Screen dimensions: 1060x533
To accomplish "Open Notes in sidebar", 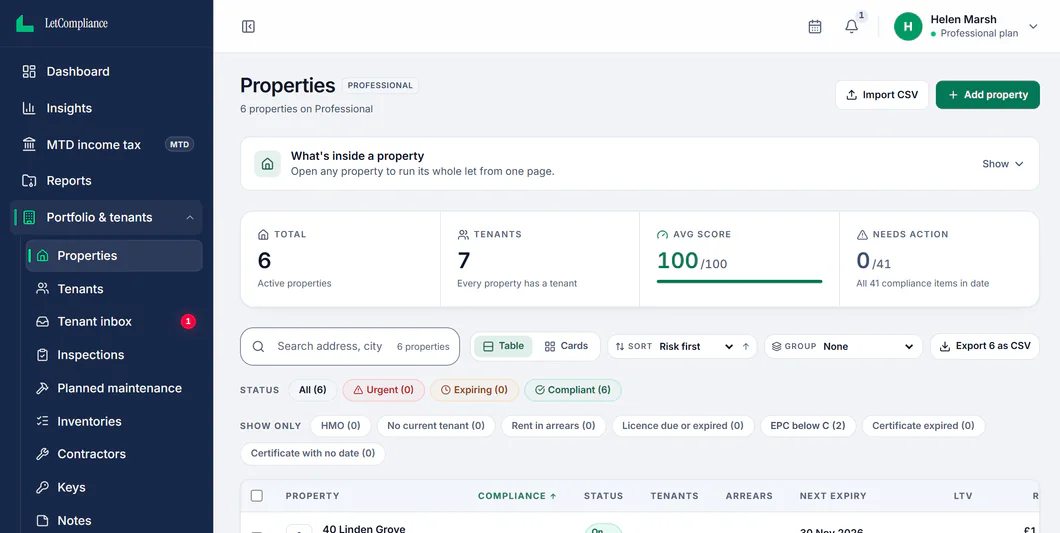I will [x=114, y=520].
